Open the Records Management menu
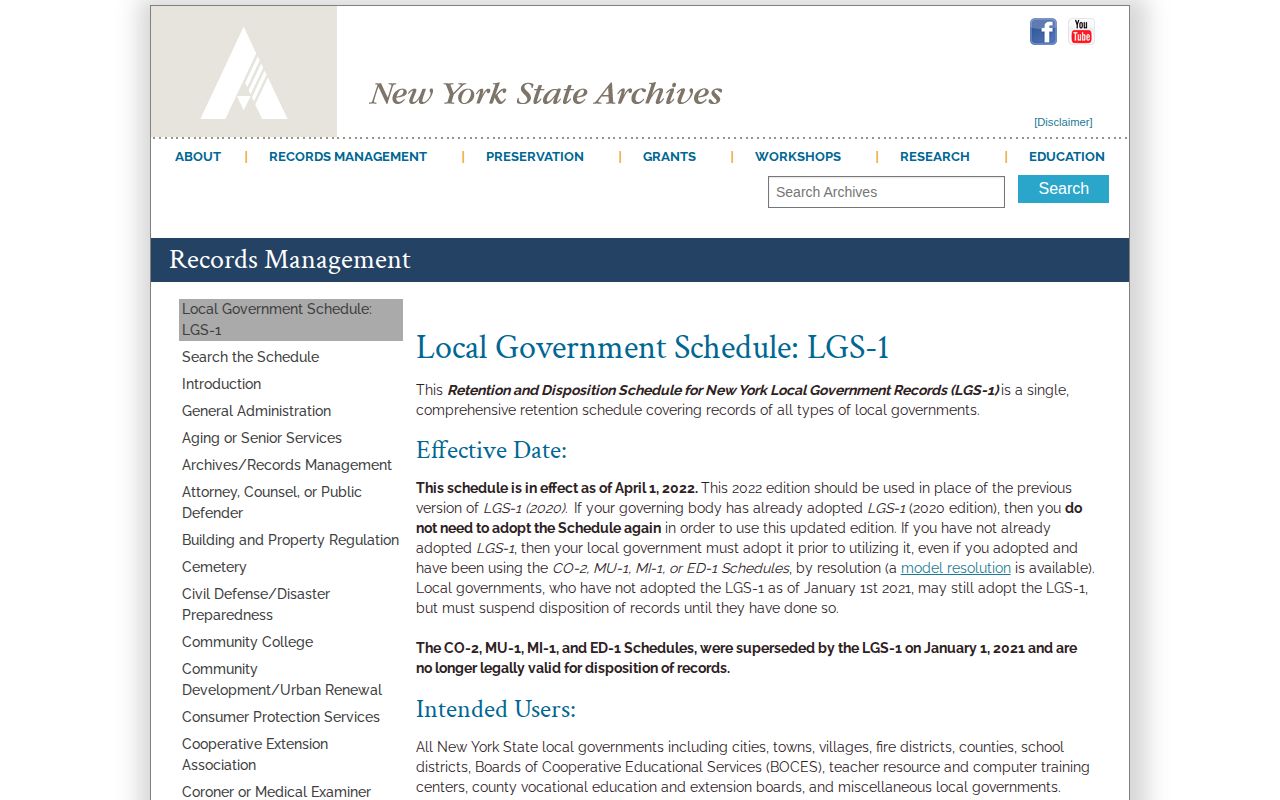Viewport: 1280px width, 800px height. pos(348,157)
